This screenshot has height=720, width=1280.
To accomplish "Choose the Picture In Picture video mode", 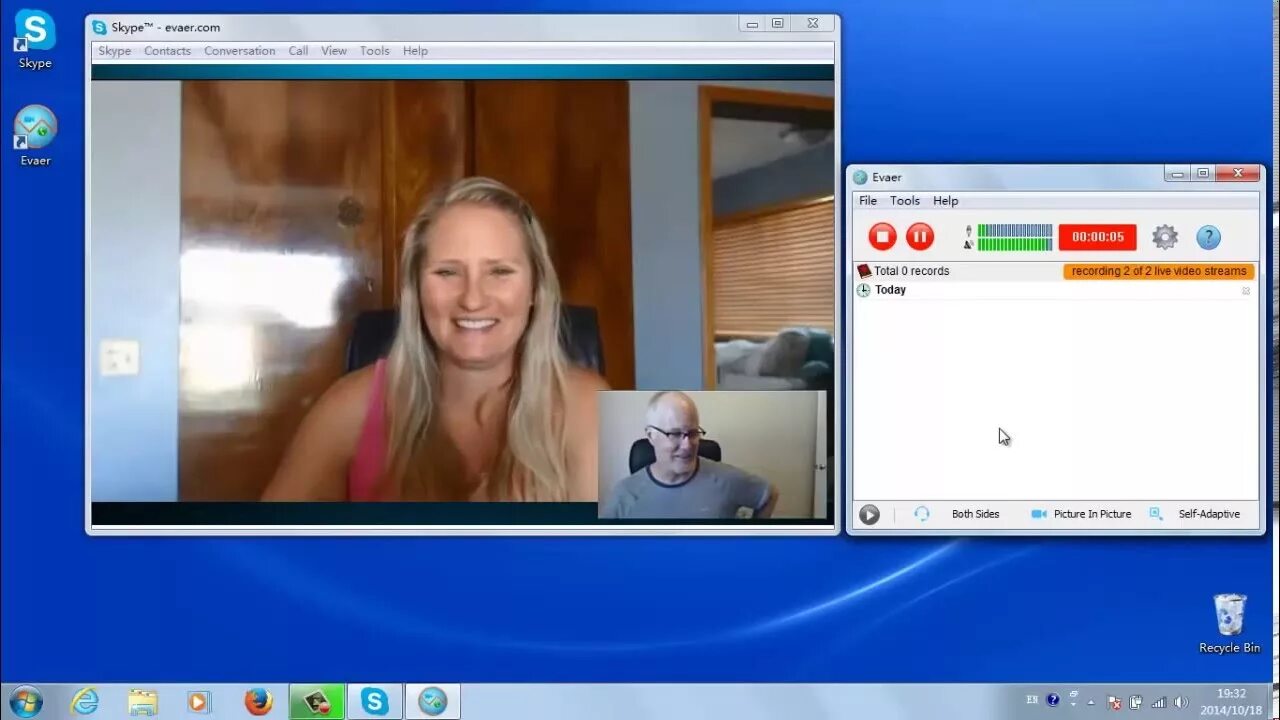I will tap(1092, 514).
